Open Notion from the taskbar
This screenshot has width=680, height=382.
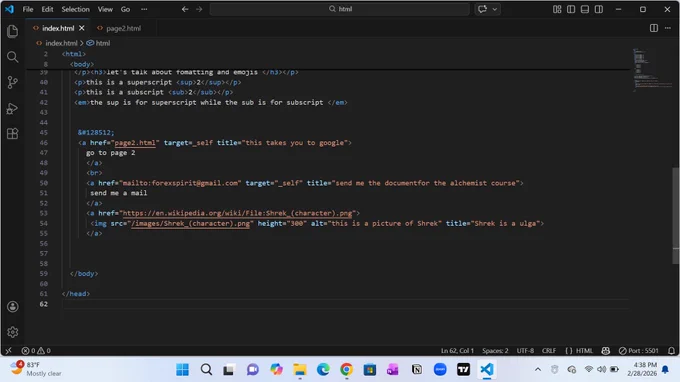pyautogui.click(x=417, y=369)
